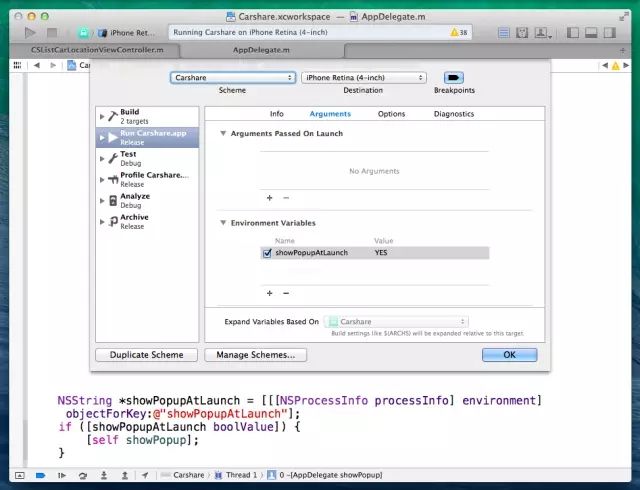This screenshot has width=640, height=490.
Task: Remove the environment variable with minus
Action: (286, 293)
